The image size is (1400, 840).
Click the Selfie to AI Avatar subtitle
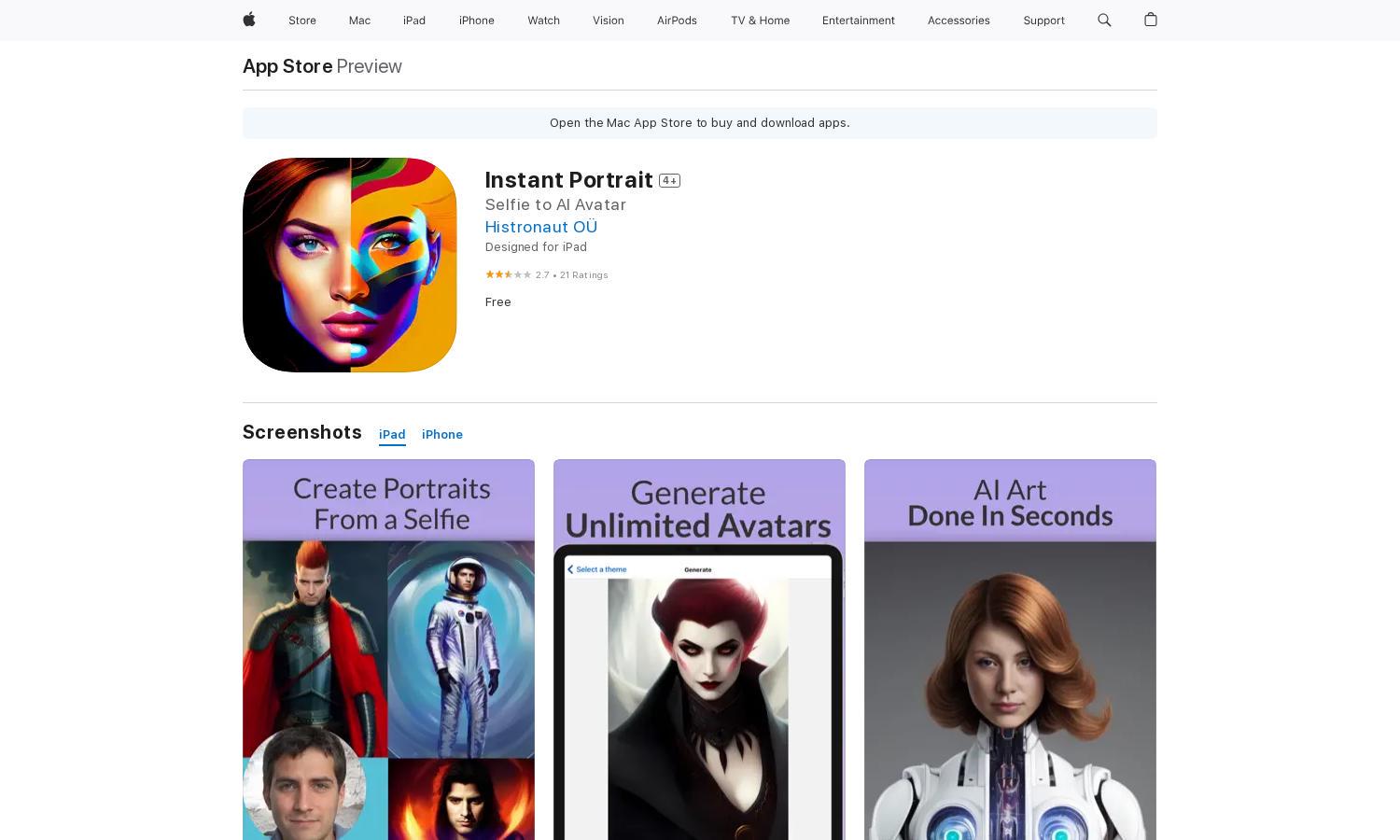[x=555, y=204]
